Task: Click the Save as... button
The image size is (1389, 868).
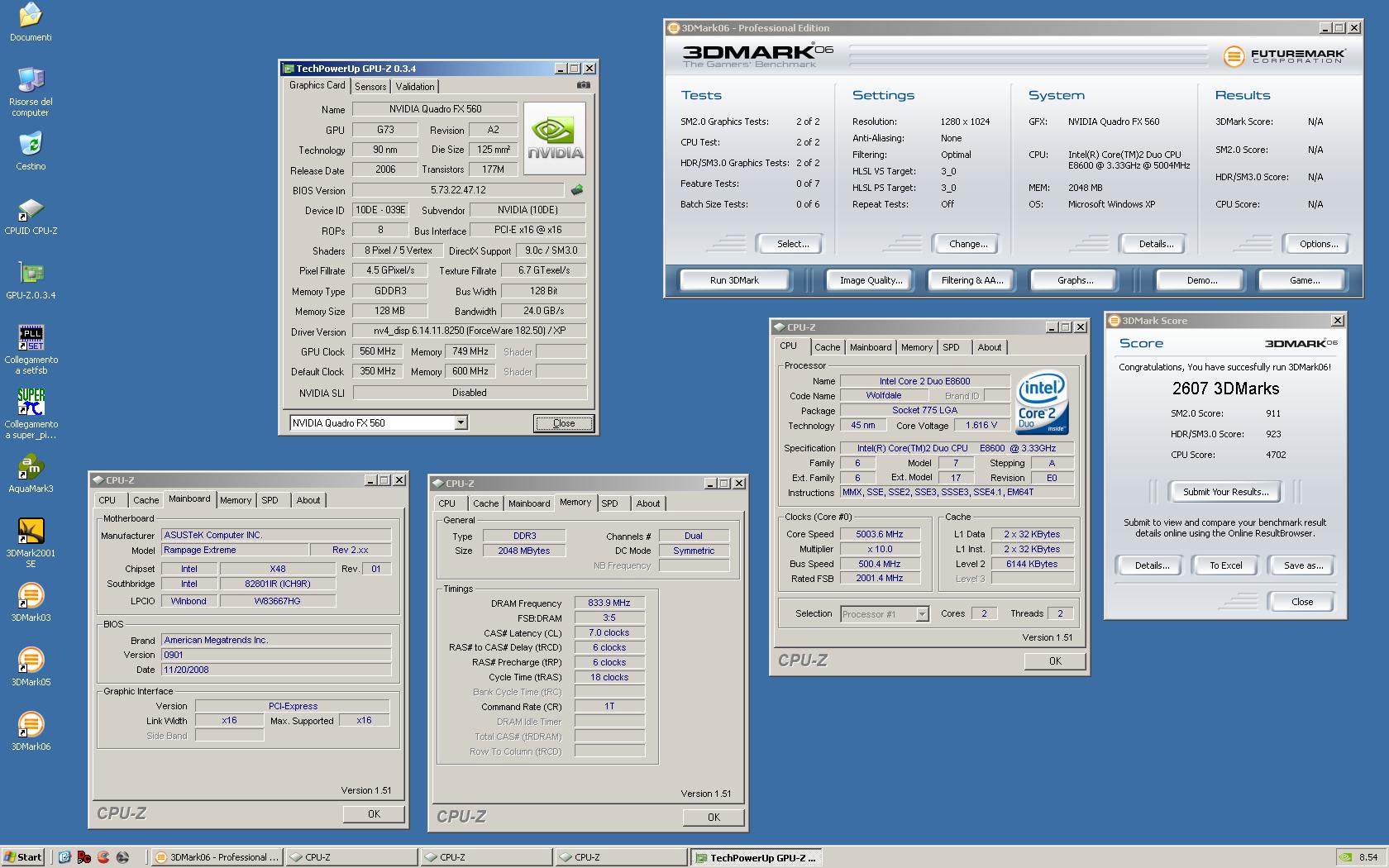Action: (x=1303, y=565)
